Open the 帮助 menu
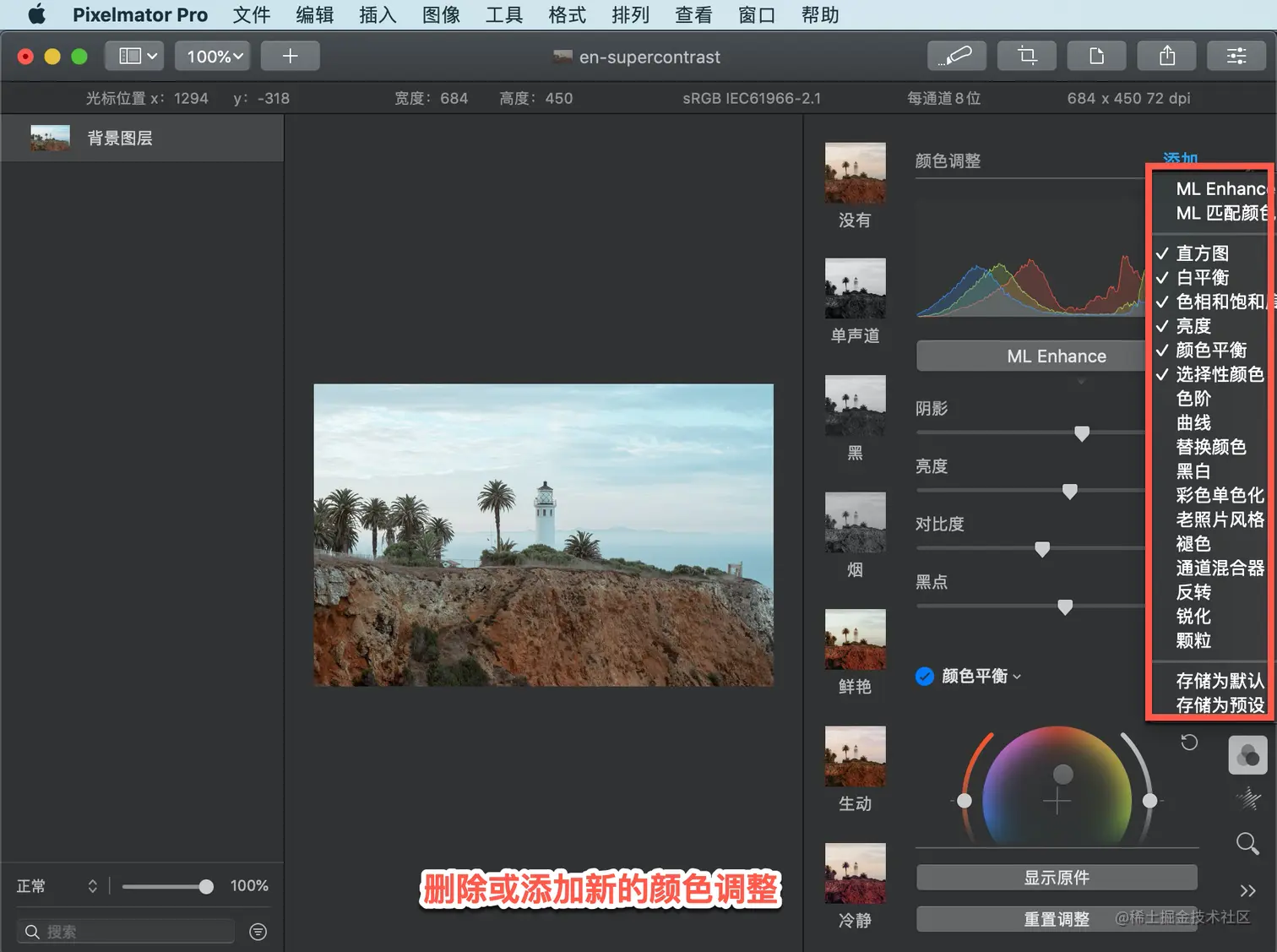The width and height of the screenshot is (1277, 952). [x=820, y=14]
